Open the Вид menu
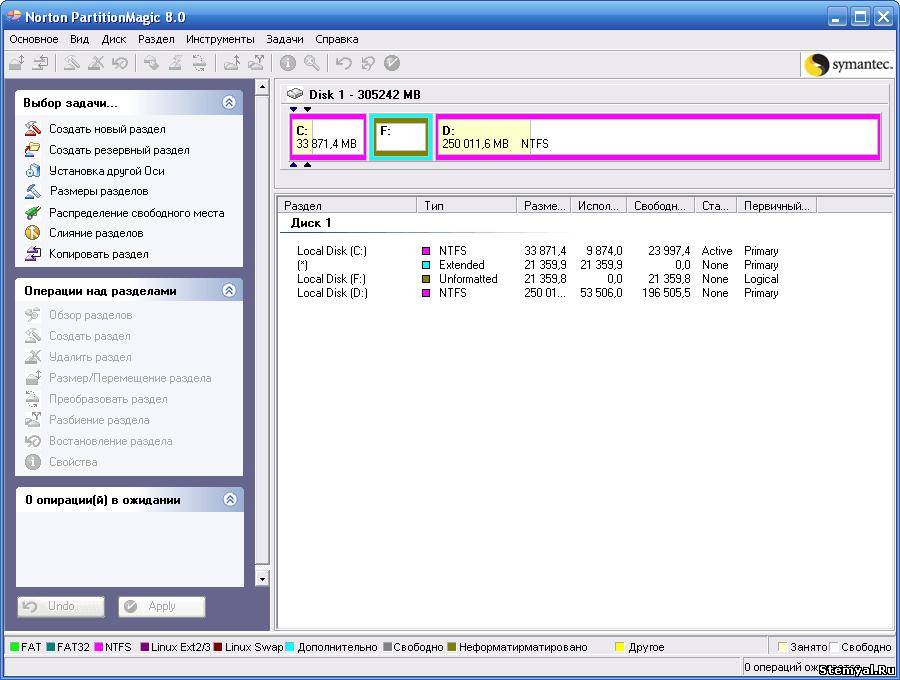Screen dimensions: 900x680 [x=79, y=39]
